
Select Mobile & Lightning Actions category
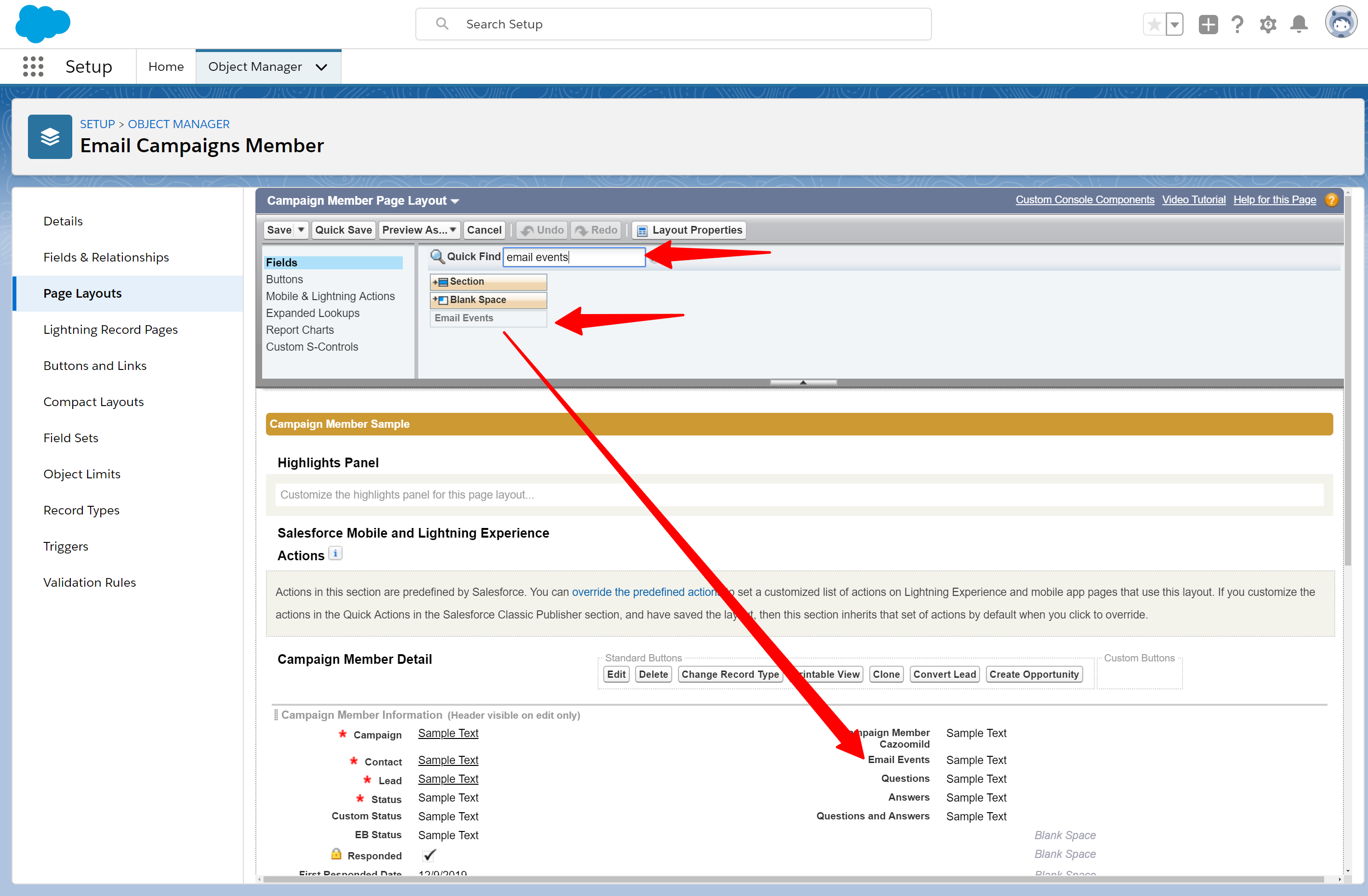coord(331,297)
